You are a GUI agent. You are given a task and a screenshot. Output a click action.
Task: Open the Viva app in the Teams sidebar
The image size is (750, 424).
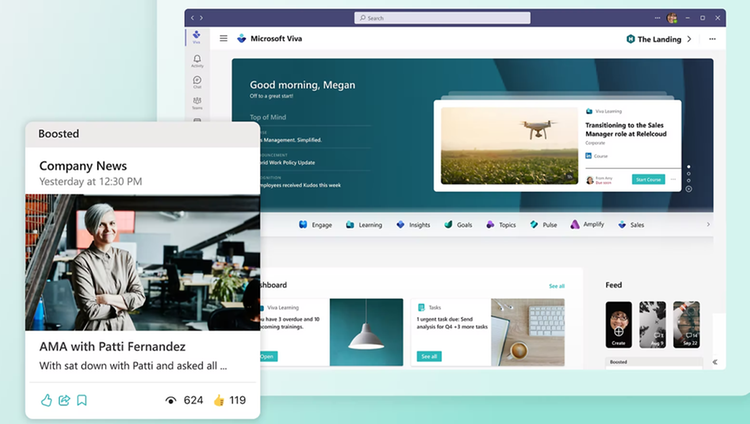(197, 37)
